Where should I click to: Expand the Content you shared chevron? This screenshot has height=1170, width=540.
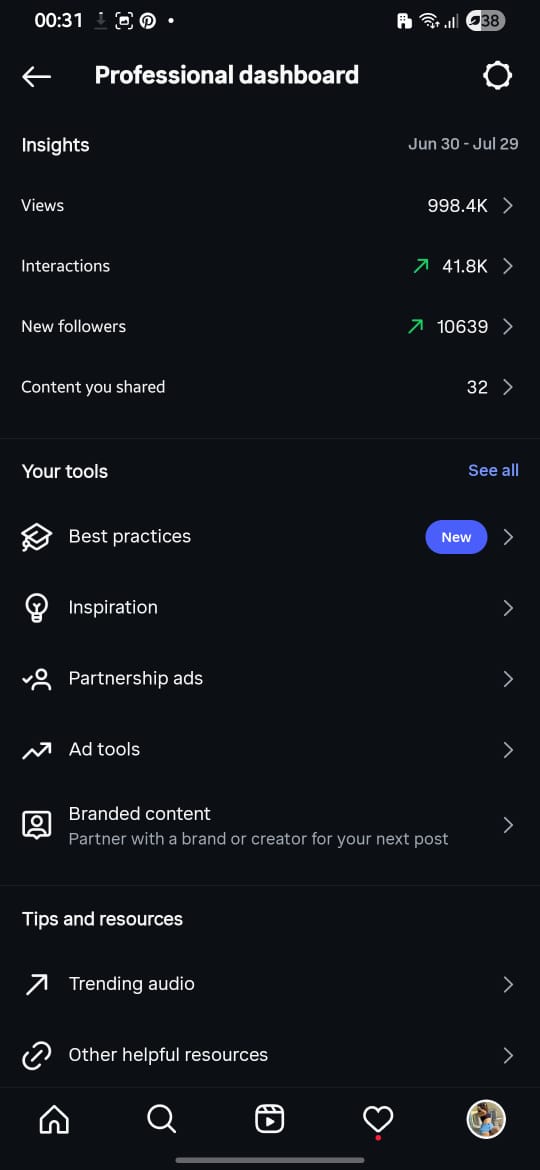(x=508, y=387)
